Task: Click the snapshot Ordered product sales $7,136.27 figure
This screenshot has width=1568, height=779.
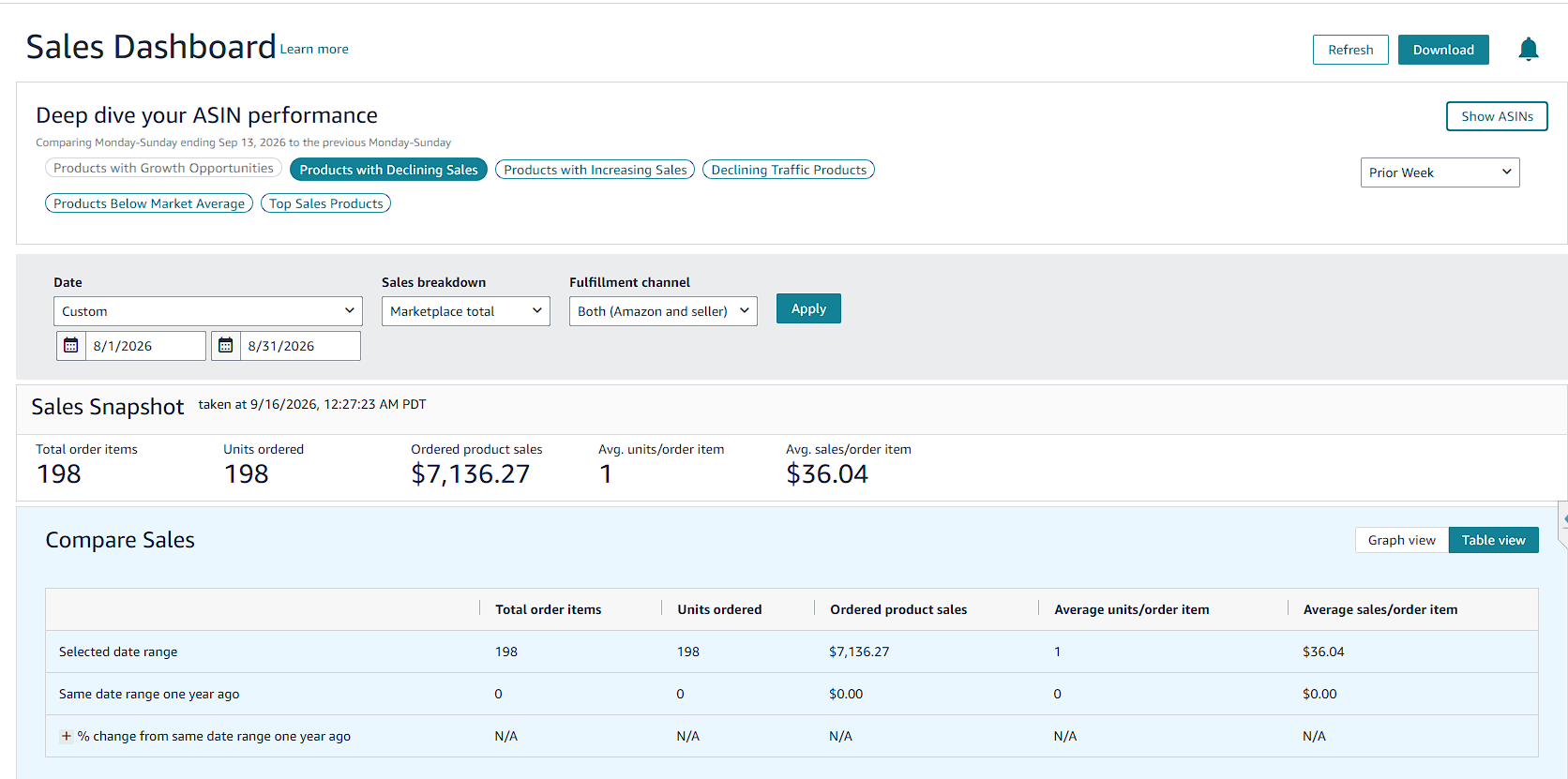Action: pos(471,474)
